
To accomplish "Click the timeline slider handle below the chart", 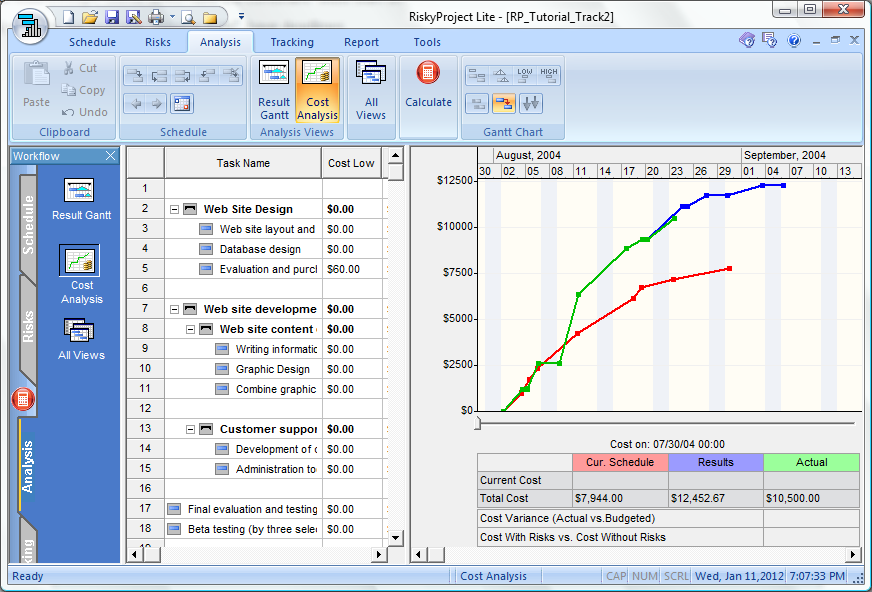I will click(x=478, y=424).
